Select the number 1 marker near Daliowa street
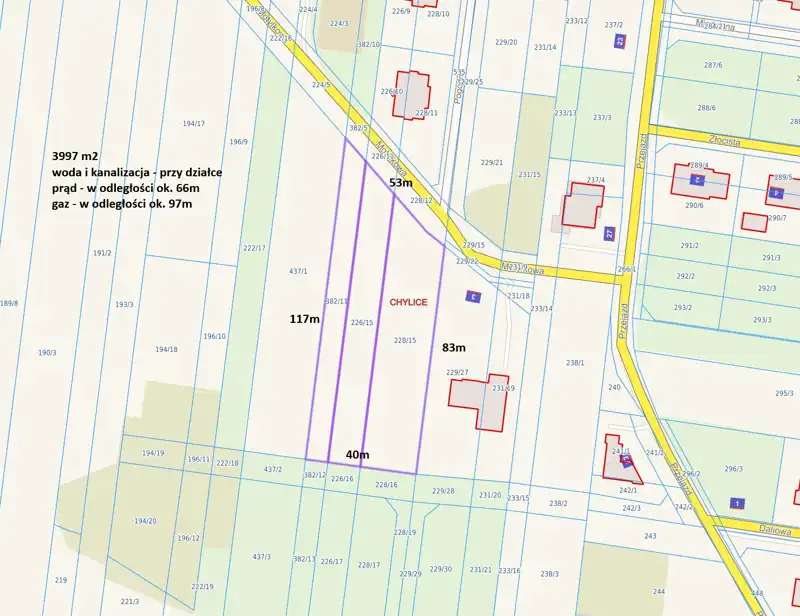800x616 pixels. pyautogui.click(x=737, y=502)
